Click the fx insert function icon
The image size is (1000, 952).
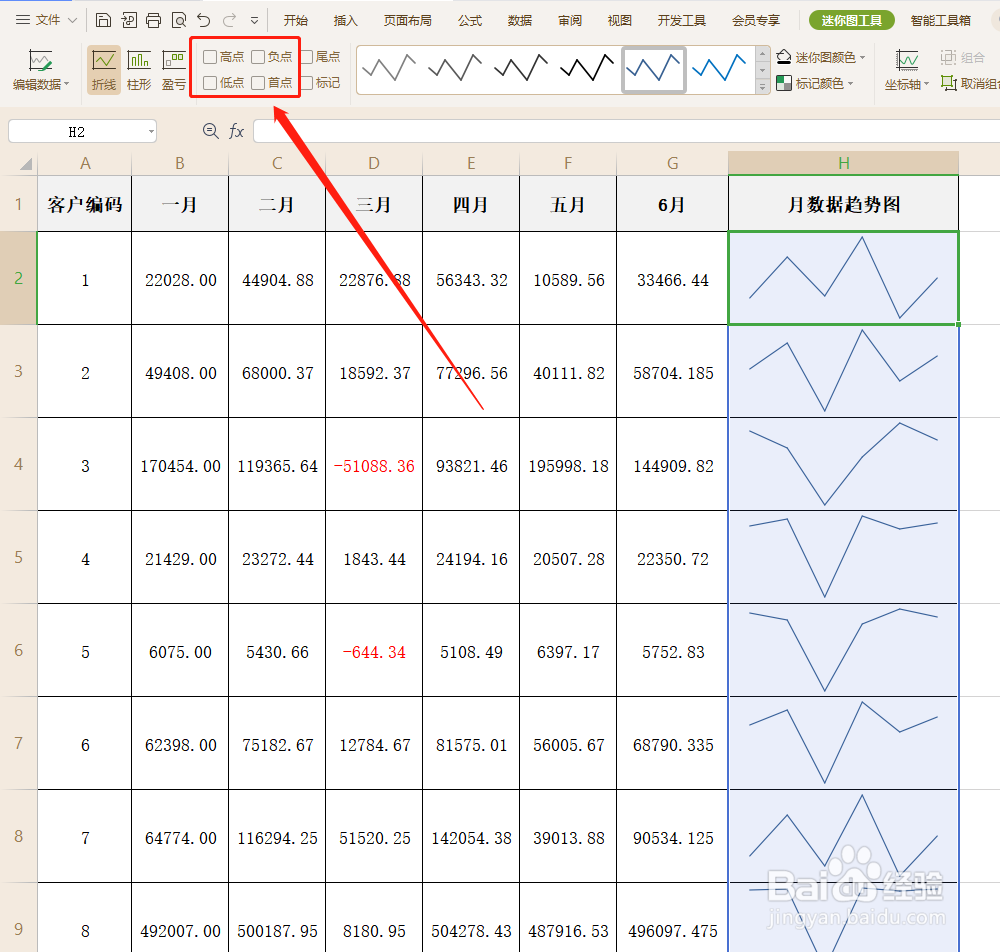[236, 131]
